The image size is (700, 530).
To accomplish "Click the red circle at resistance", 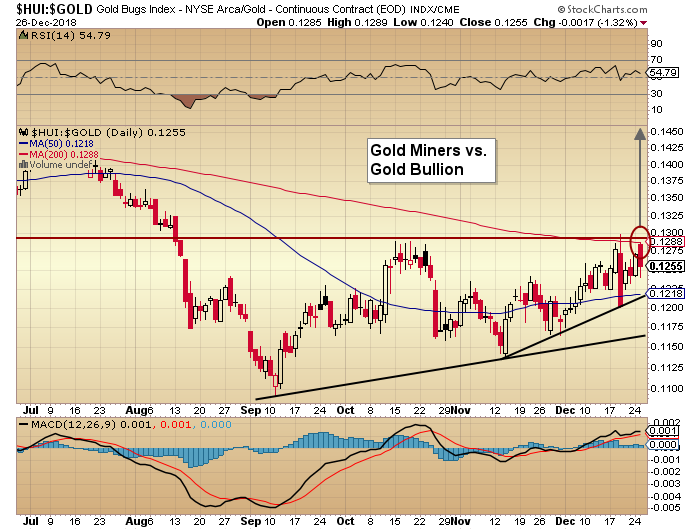I will (639, 238).
